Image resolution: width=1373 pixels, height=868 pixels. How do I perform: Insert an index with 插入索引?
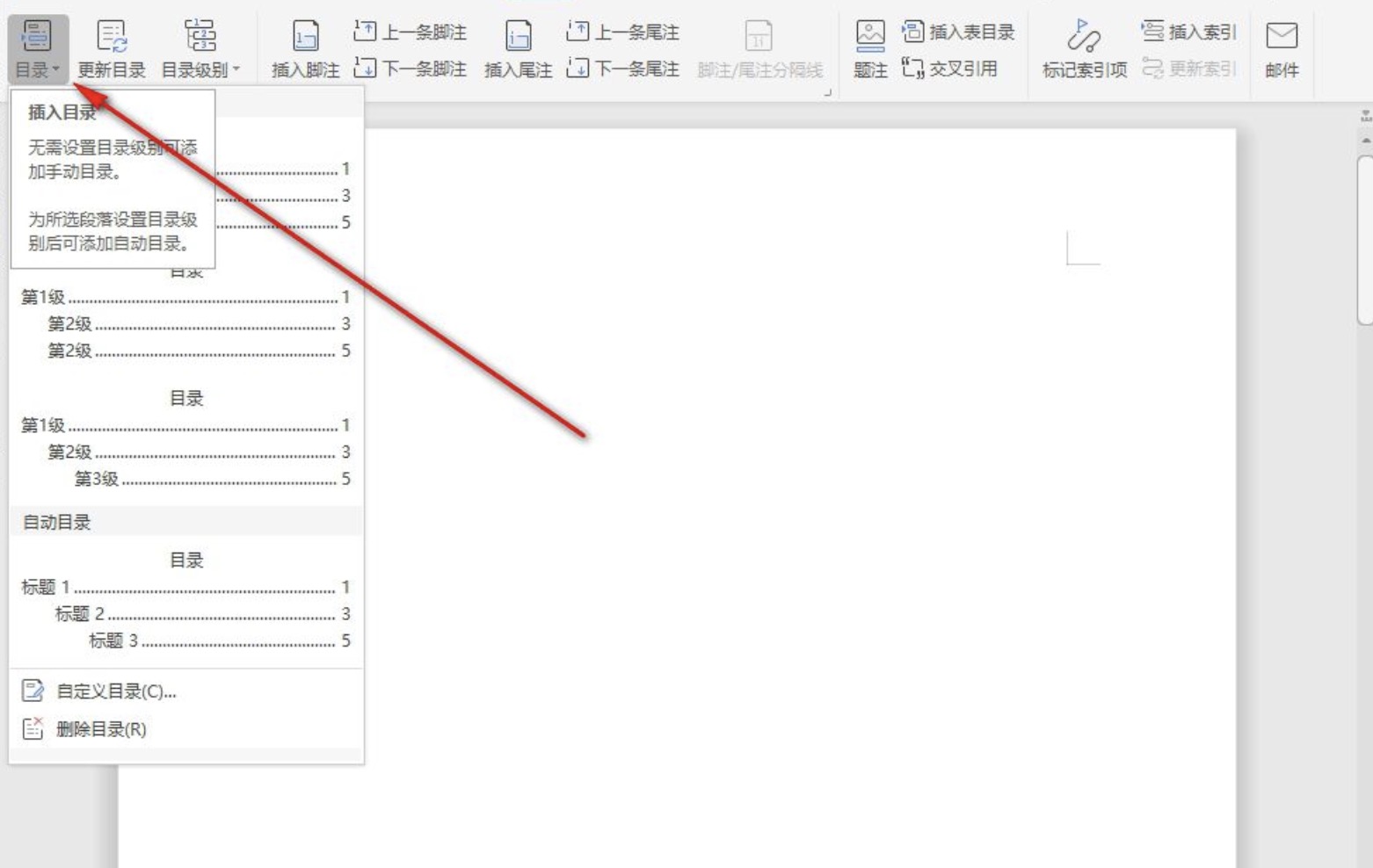(x=1189, y=33)
